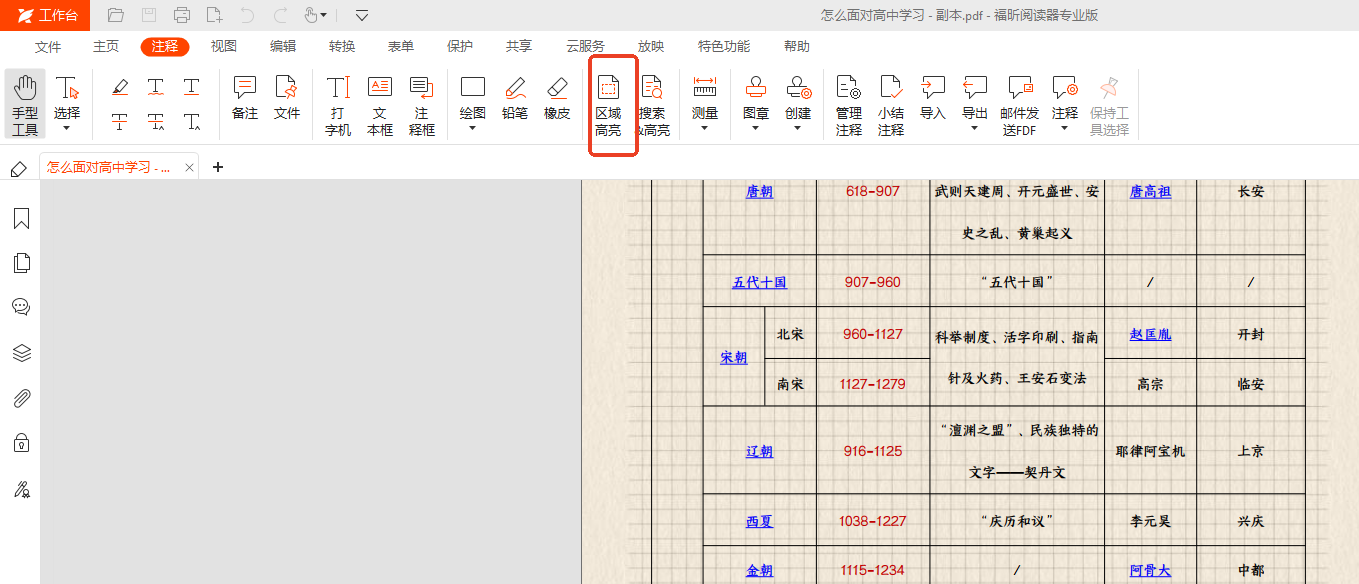Close the 怎么面对高中学习 document tab
This screenshot has width=1359, height=584.
pyautogui.click(x=190, y=168)
